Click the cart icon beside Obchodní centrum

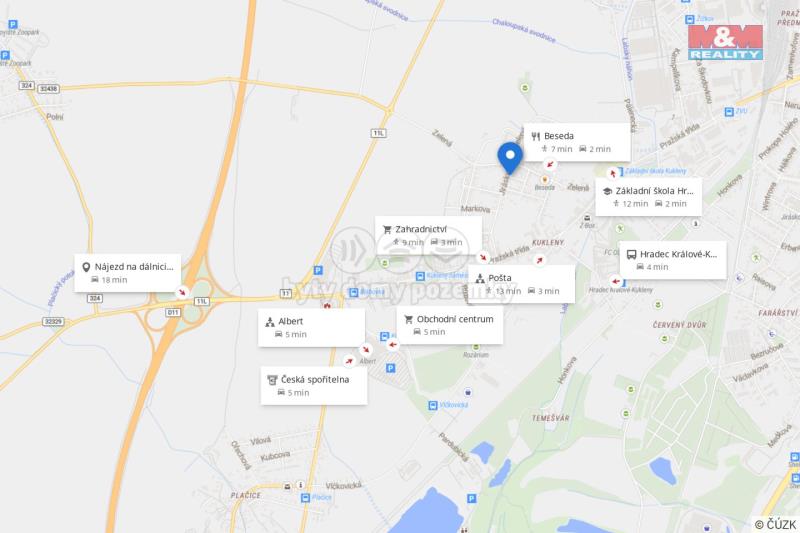click(408, 319)
